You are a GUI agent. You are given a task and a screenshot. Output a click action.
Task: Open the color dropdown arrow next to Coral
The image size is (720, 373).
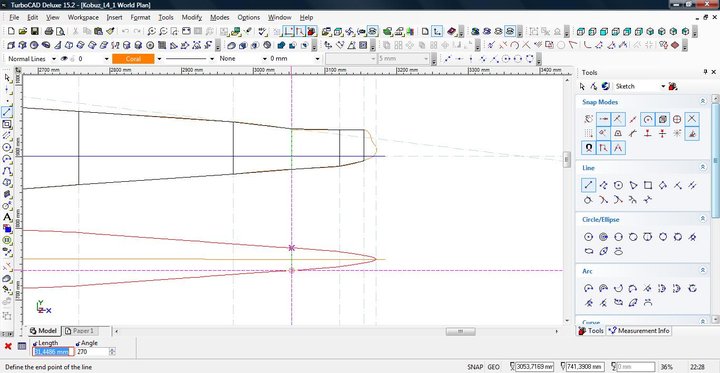pyautogui.click(x=159, y=59)
